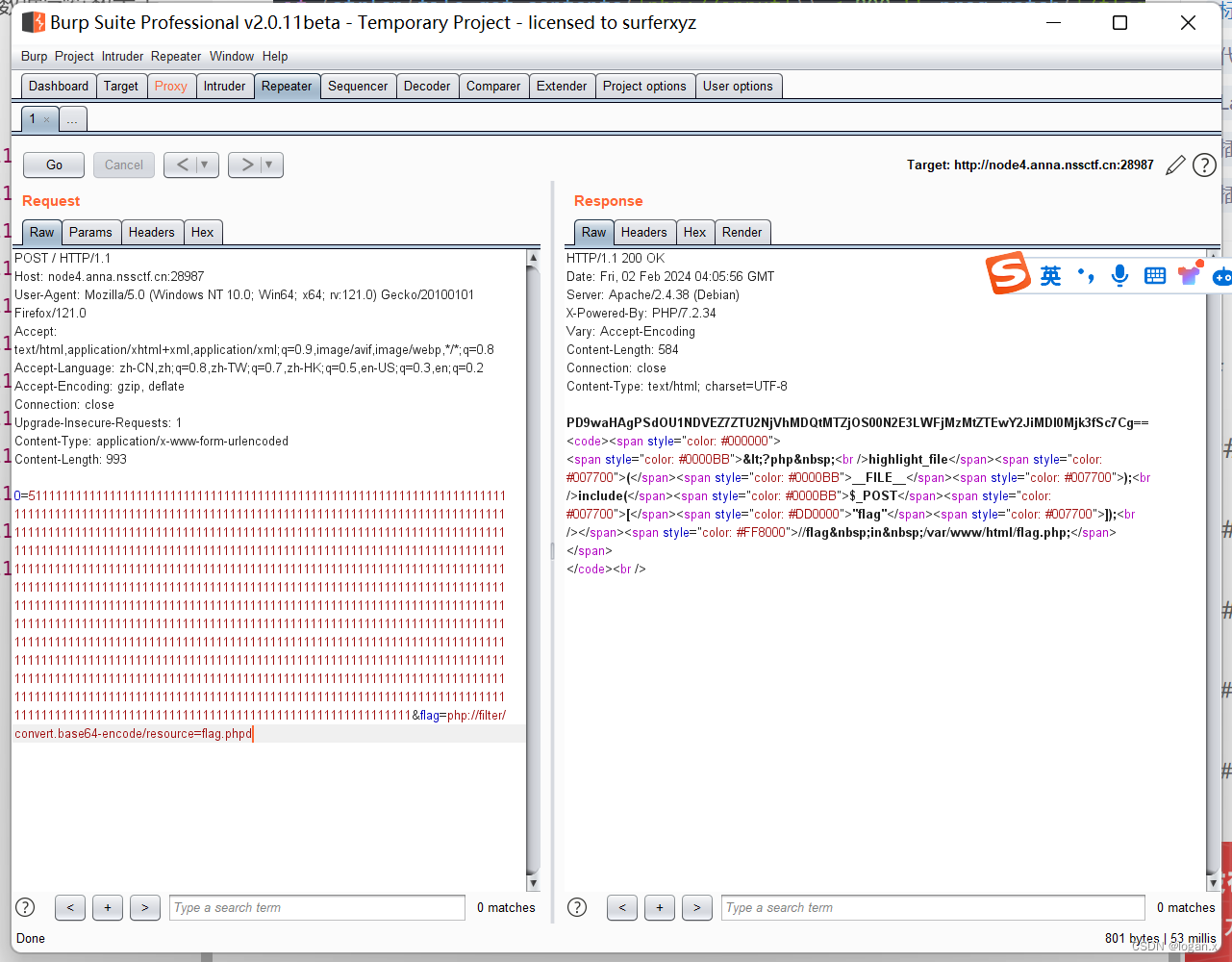
Task: Open back history dropdown arrow
Action: (205, 165)
